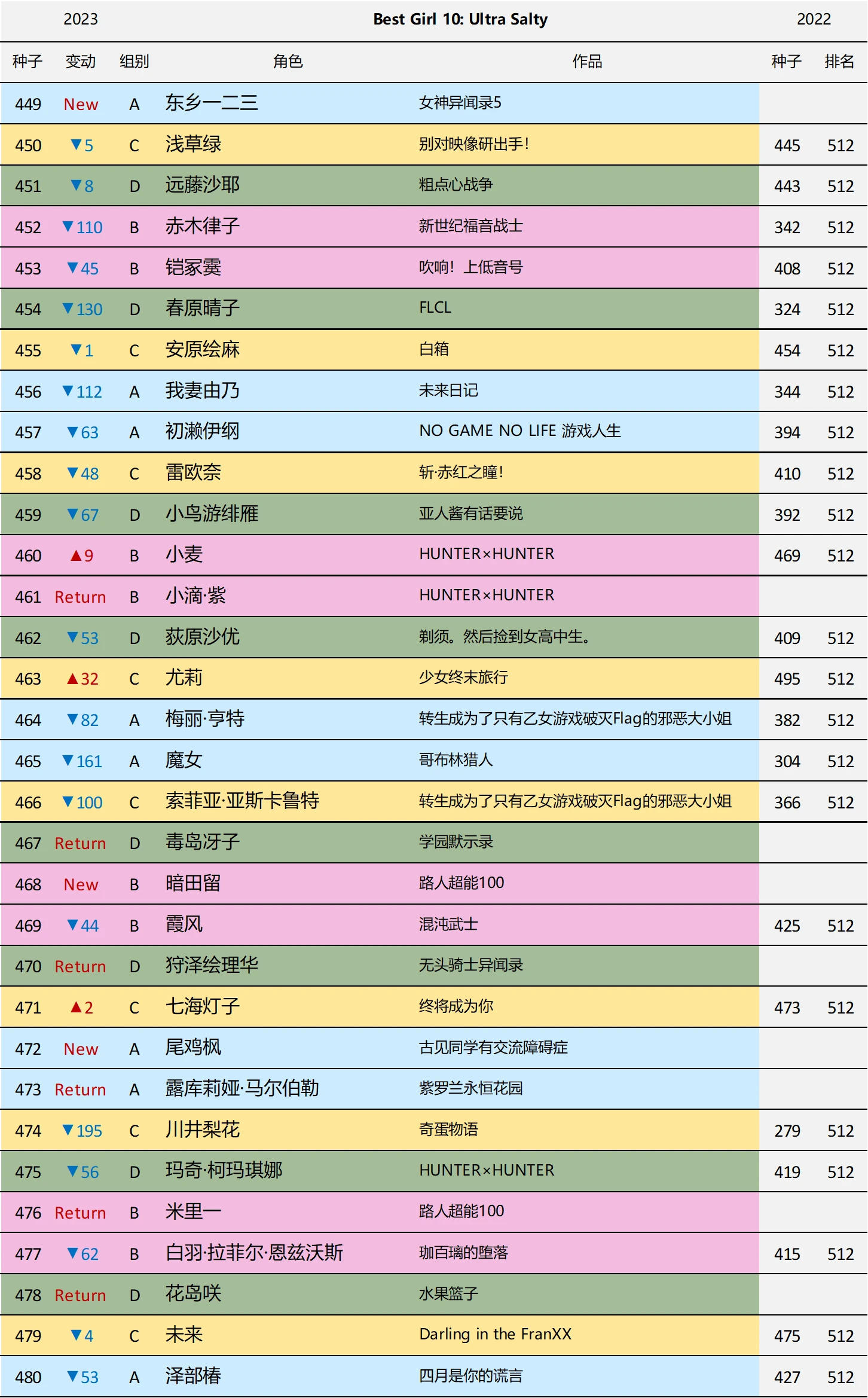The height and width of the screenshot is (1398, 868).
Task: Click the '2023' header label
Action: point(81,19)
